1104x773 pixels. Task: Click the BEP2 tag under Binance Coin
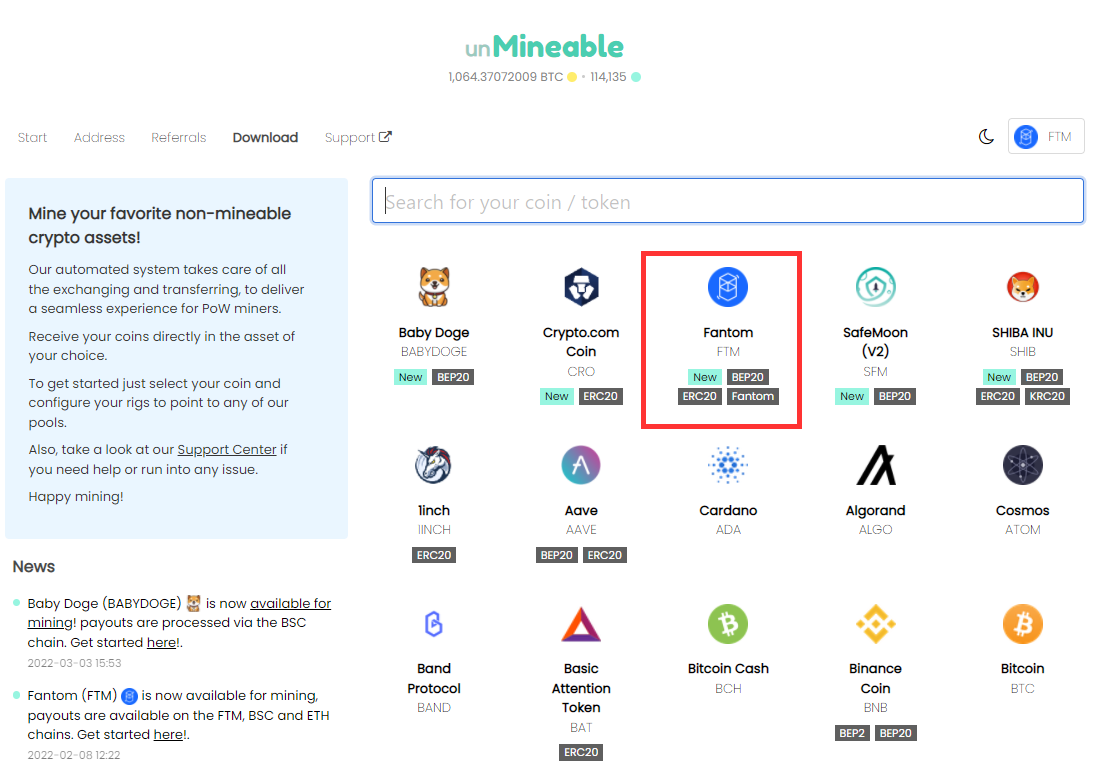click(x=852, y=733)
